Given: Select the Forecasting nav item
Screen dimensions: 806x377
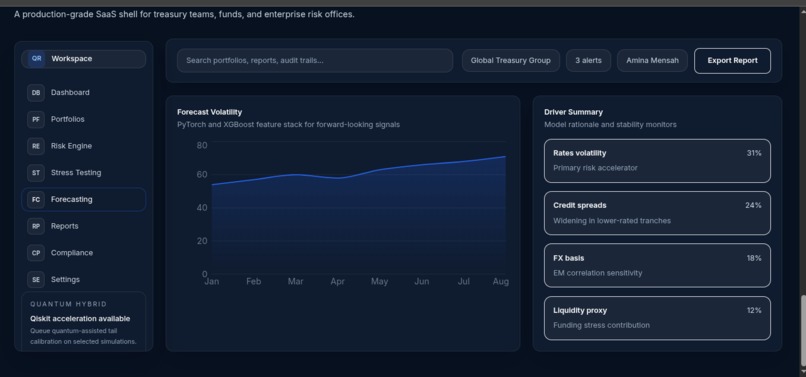Looking at the screenshot, I should 84,200.
